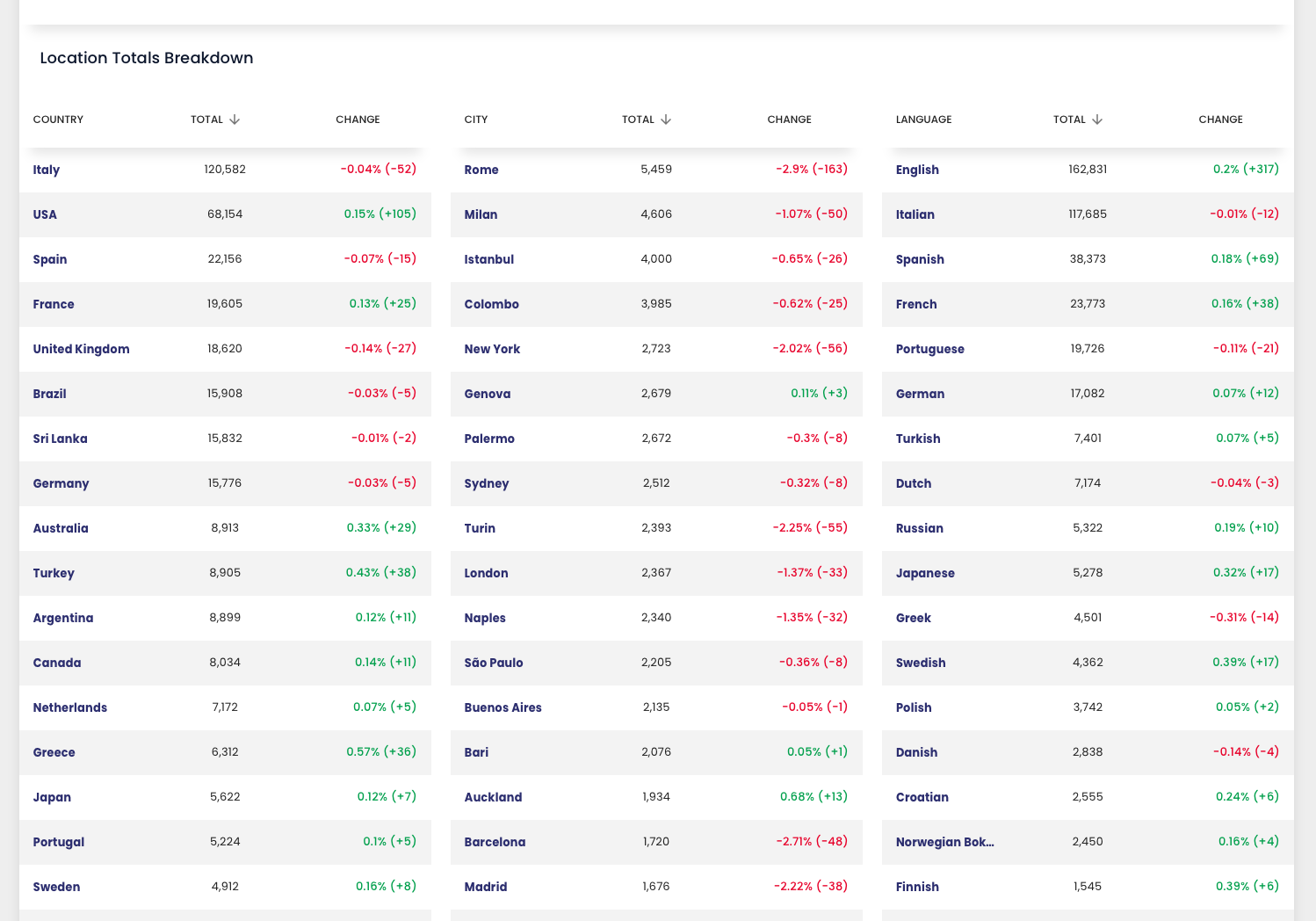
Task: Open the Rome city link
Action: click(x=481, y=170)
